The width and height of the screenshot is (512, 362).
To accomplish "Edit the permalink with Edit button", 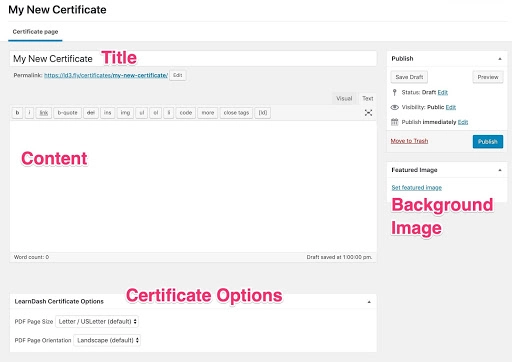I will coord(178,75).
